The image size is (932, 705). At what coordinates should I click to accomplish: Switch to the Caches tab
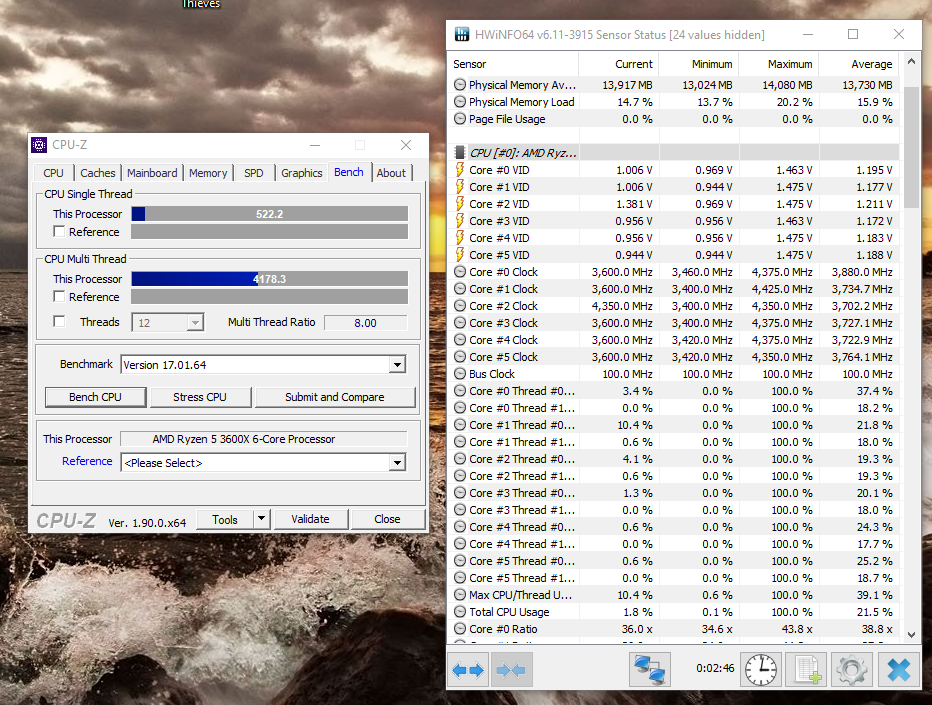97,173
